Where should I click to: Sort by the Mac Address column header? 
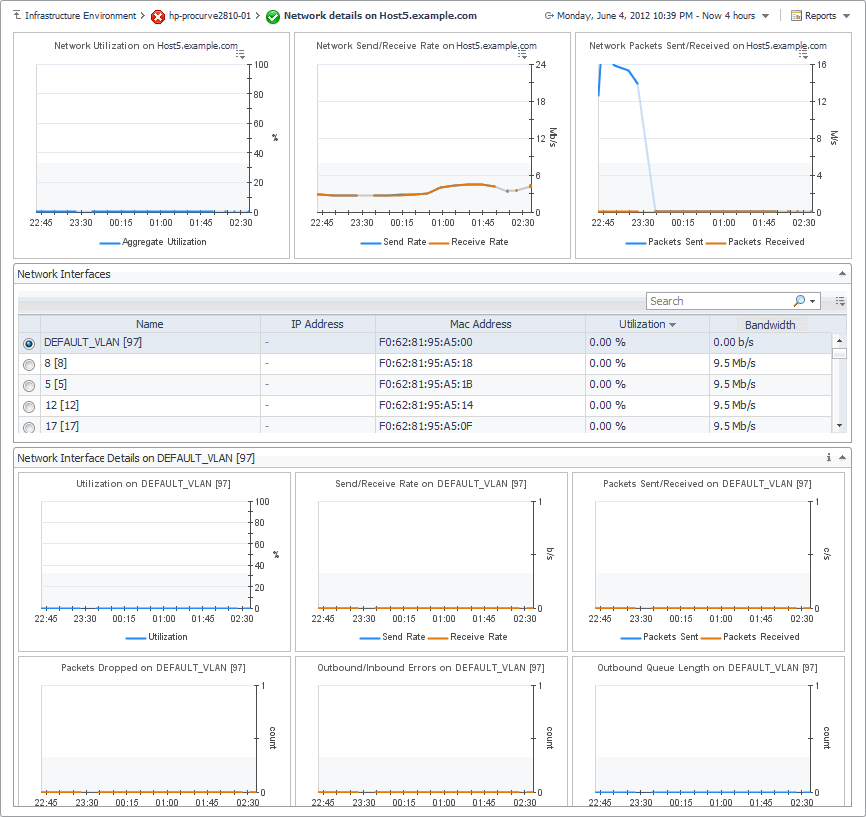pyautogui.click(x=480, y=324)
